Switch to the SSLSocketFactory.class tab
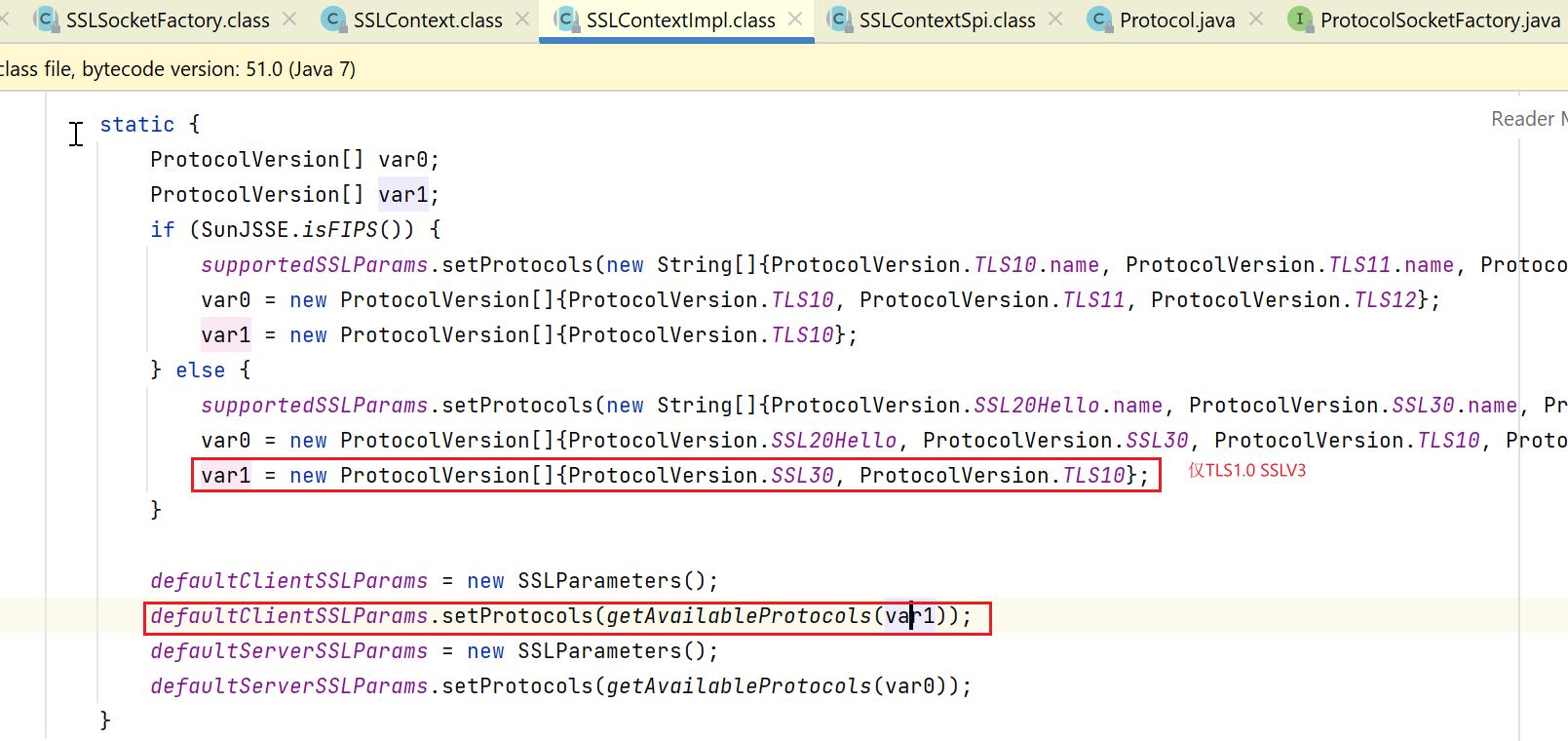 pos(168,19)
